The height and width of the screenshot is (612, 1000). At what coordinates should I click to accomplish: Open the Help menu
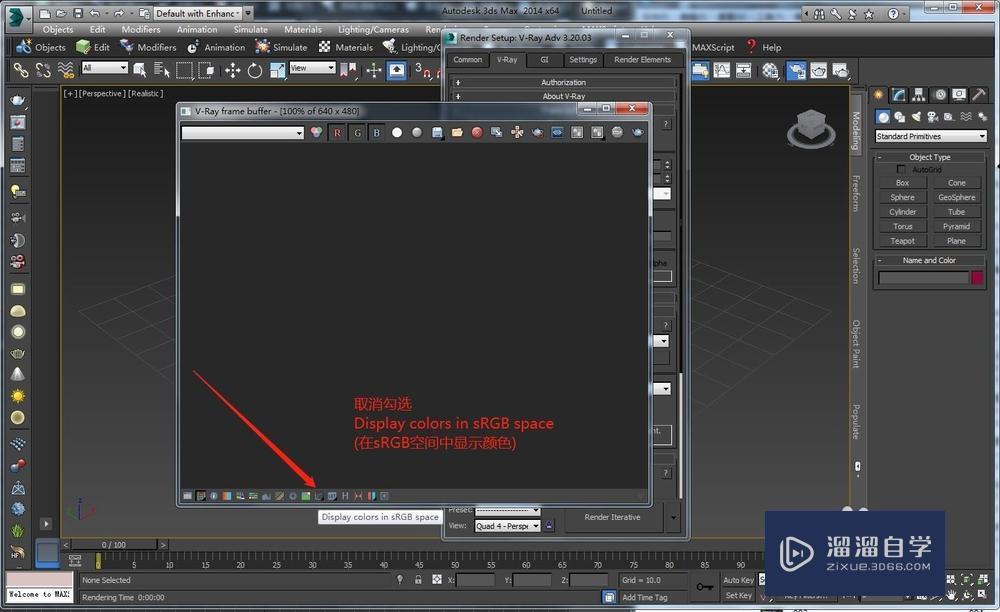(763, 47)
